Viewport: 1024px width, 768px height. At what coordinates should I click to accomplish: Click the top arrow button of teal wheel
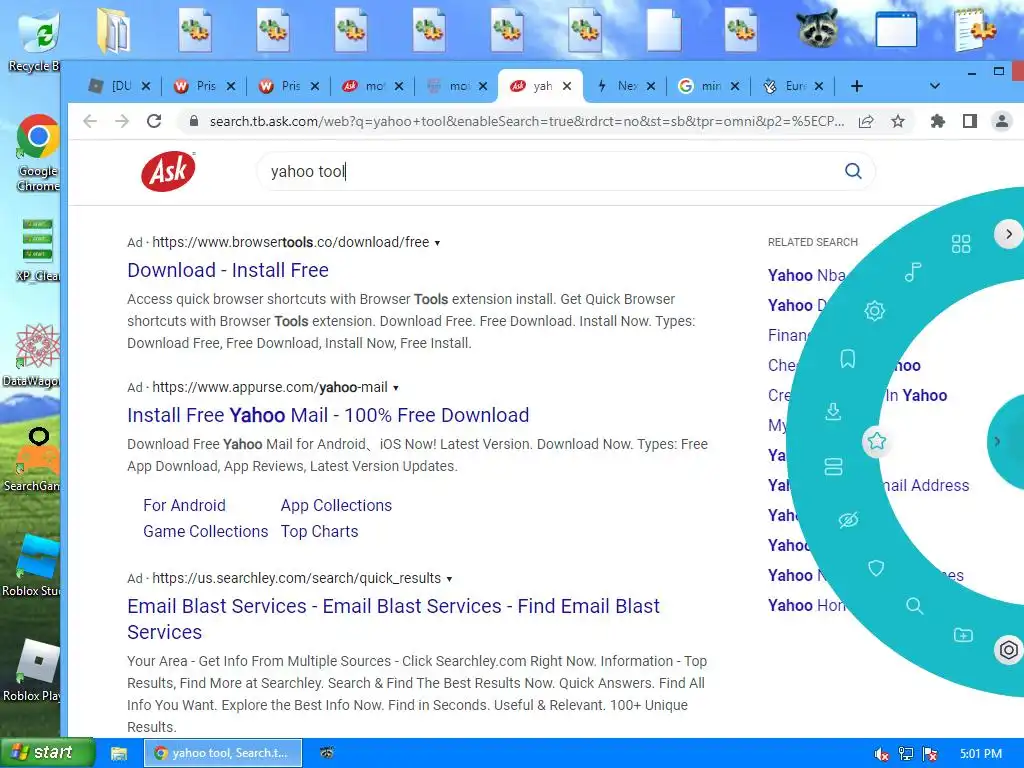pos(1008,234)
